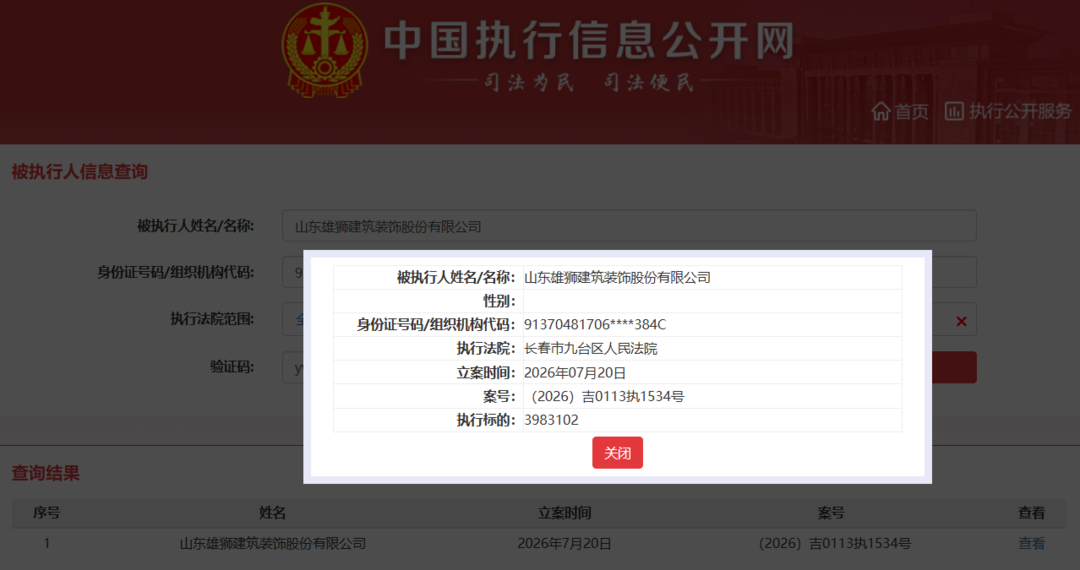Select 执行标的 value 3983102
This screenshot has height=570, width=1080.
[551, 420]
